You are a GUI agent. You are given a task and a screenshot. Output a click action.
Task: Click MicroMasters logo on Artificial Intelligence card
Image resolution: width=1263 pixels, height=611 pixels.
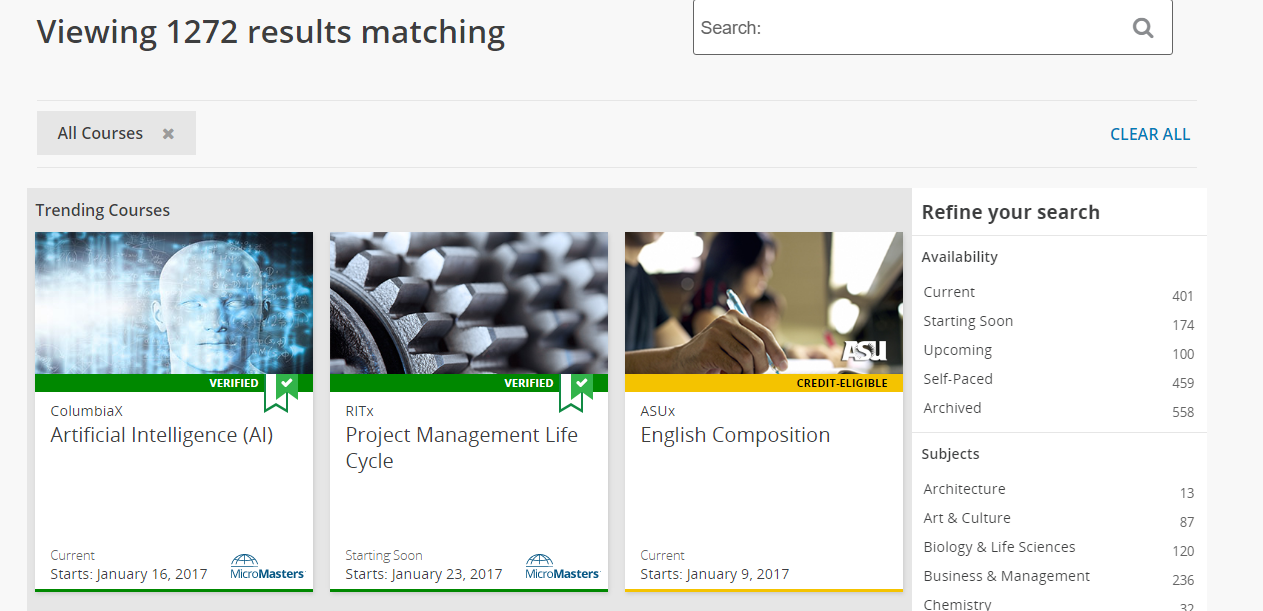[267, 567]
